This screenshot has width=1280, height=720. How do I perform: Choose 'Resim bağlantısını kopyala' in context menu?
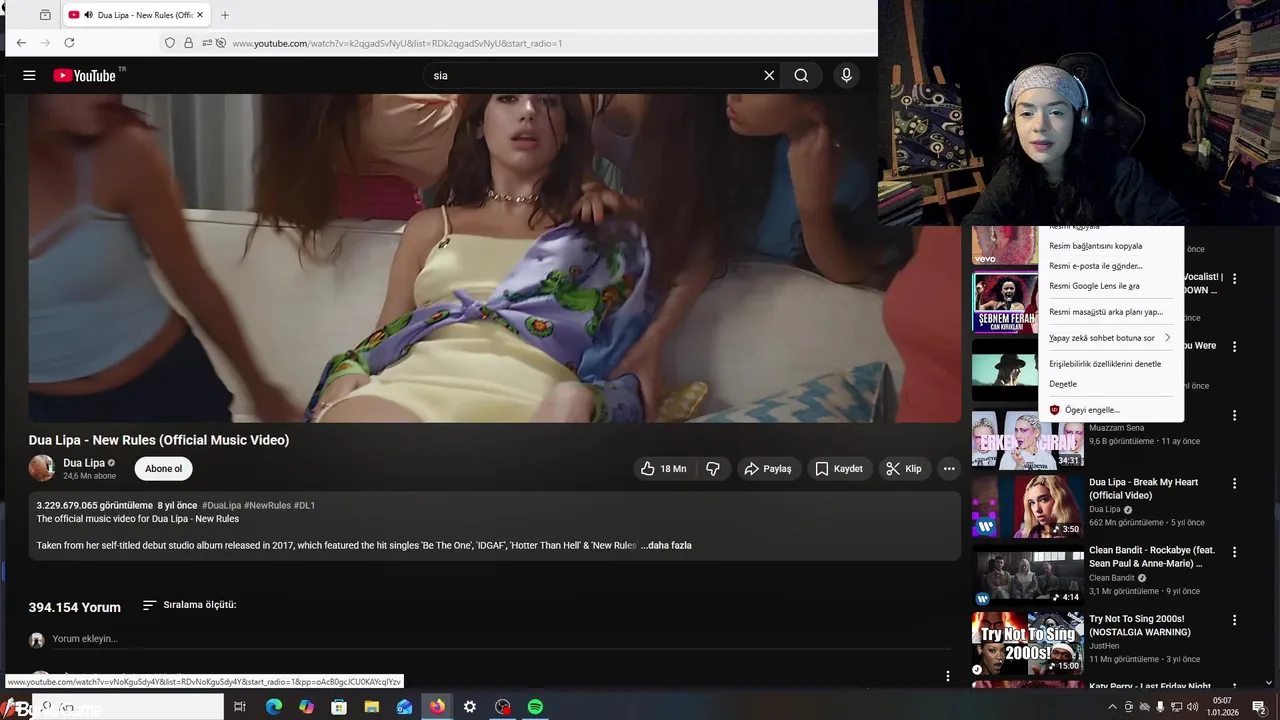(1110, 246)
